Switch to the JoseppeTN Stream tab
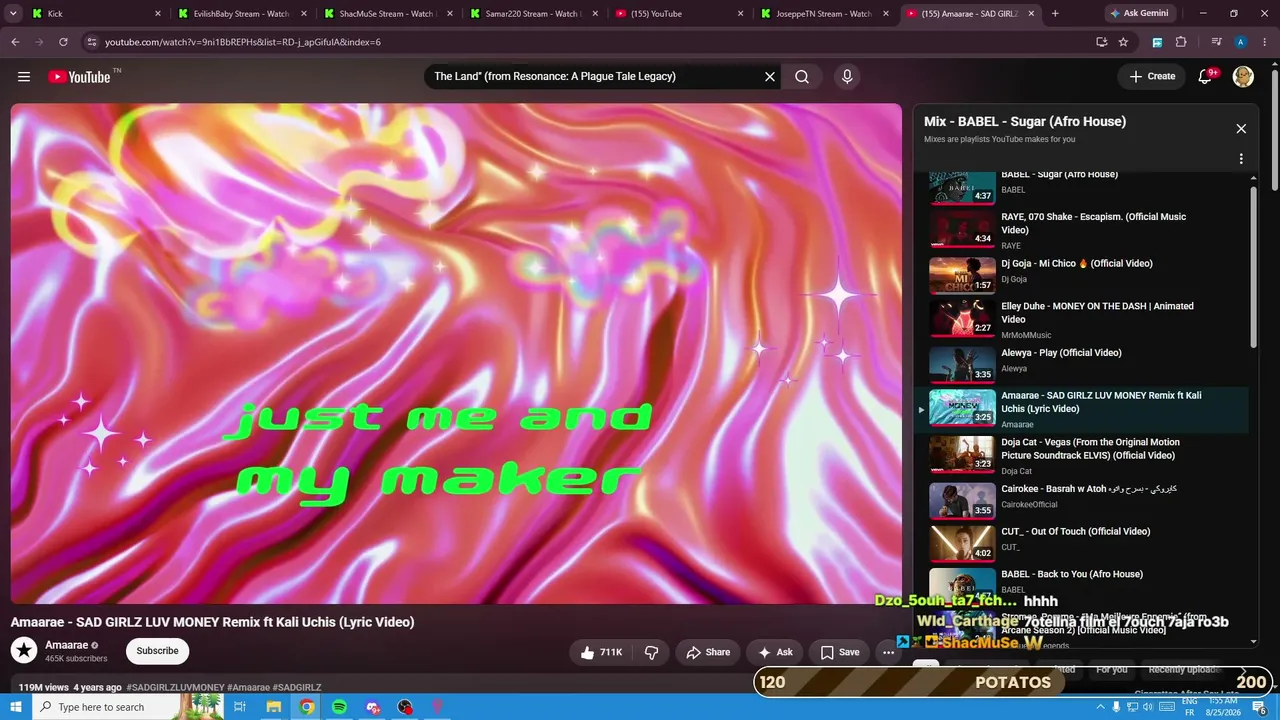This screenshot has height=720, width=1280. (826, 14)
